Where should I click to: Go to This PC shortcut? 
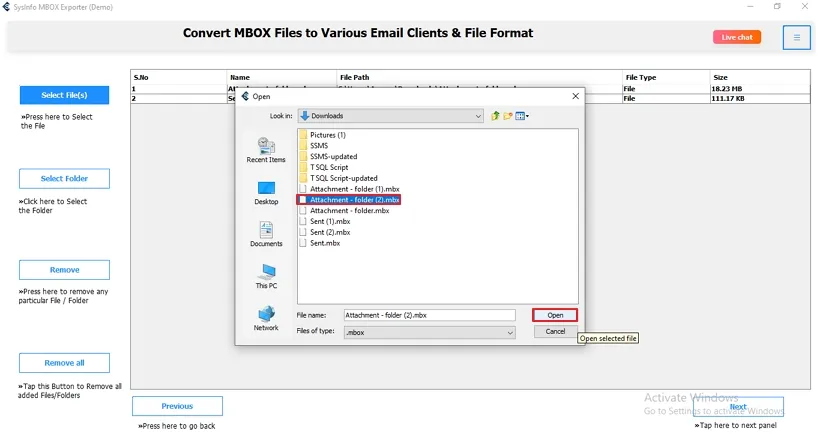(x=266, y=277)
